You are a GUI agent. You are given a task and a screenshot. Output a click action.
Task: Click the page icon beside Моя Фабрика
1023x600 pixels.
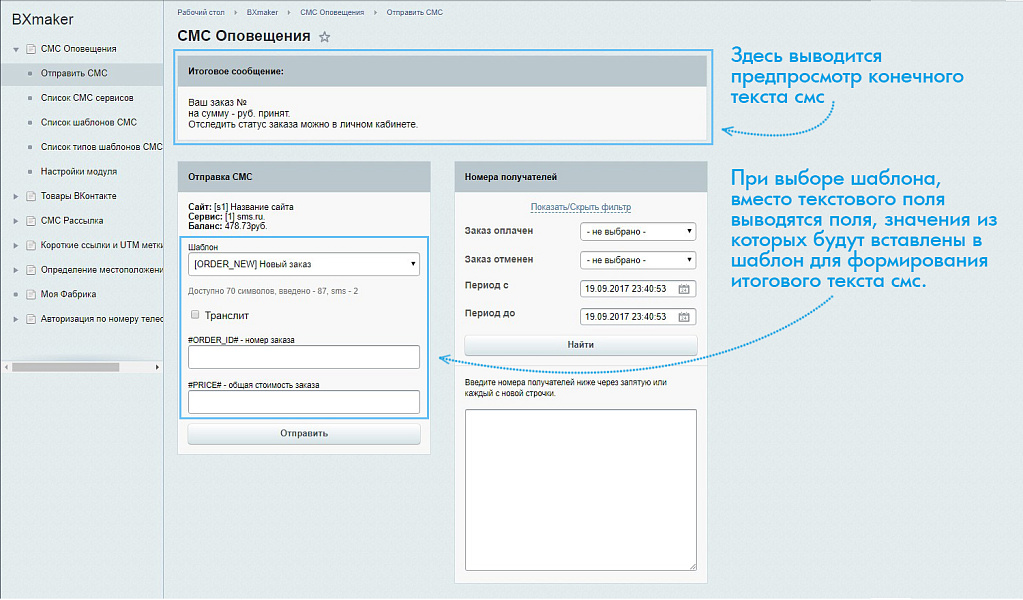[31, 295]
